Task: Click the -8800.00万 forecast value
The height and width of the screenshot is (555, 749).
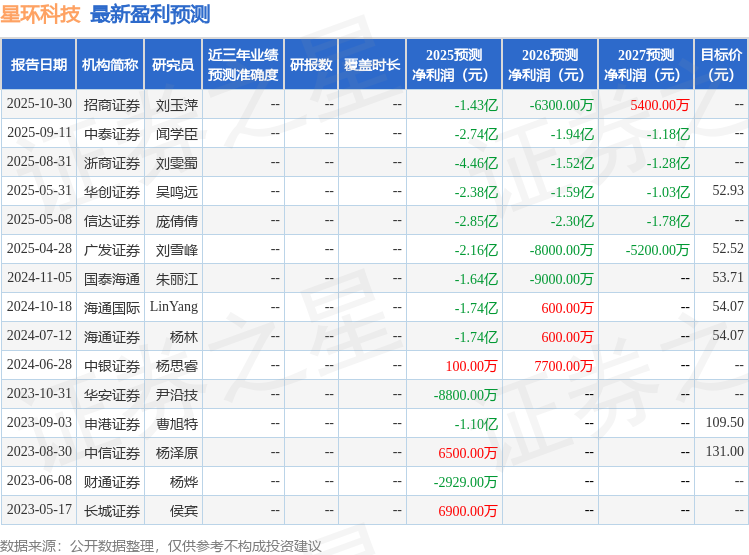Action: coord(465,395)
